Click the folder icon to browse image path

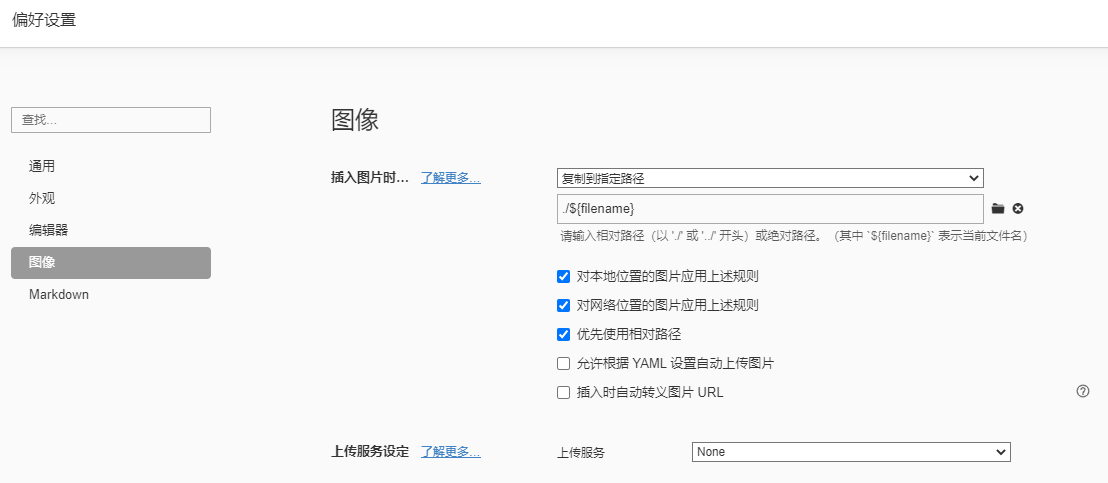pyautogui.click(x=997, y=209)
